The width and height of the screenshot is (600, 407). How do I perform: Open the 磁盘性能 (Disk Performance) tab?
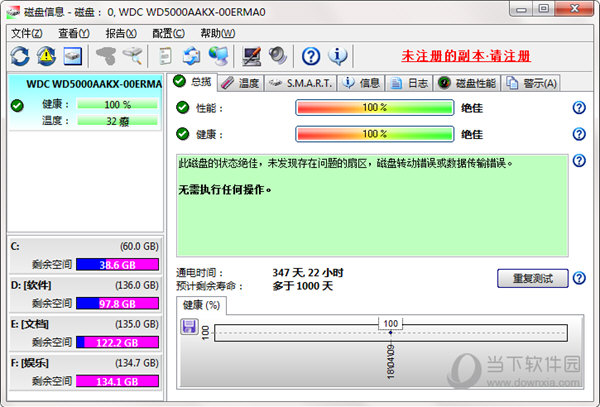(469, 82)
